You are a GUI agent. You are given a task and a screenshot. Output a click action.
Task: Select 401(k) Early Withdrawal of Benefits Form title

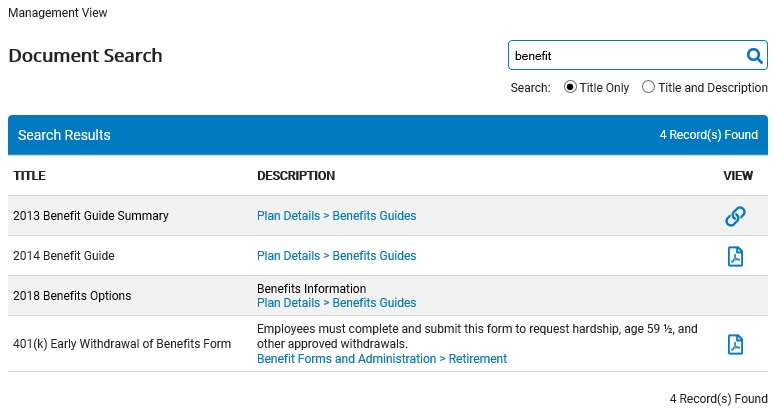(x=122, y=344)
